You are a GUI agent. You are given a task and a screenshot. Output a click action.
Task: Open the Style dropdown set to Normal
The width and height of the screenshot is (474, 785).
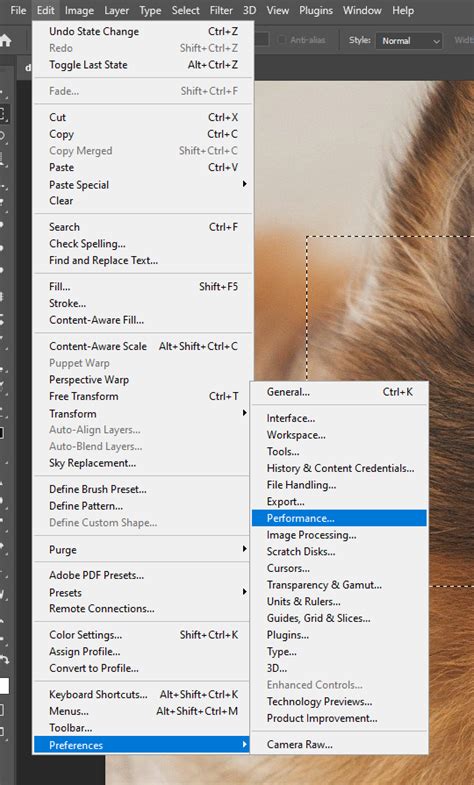tap(409, 41)
